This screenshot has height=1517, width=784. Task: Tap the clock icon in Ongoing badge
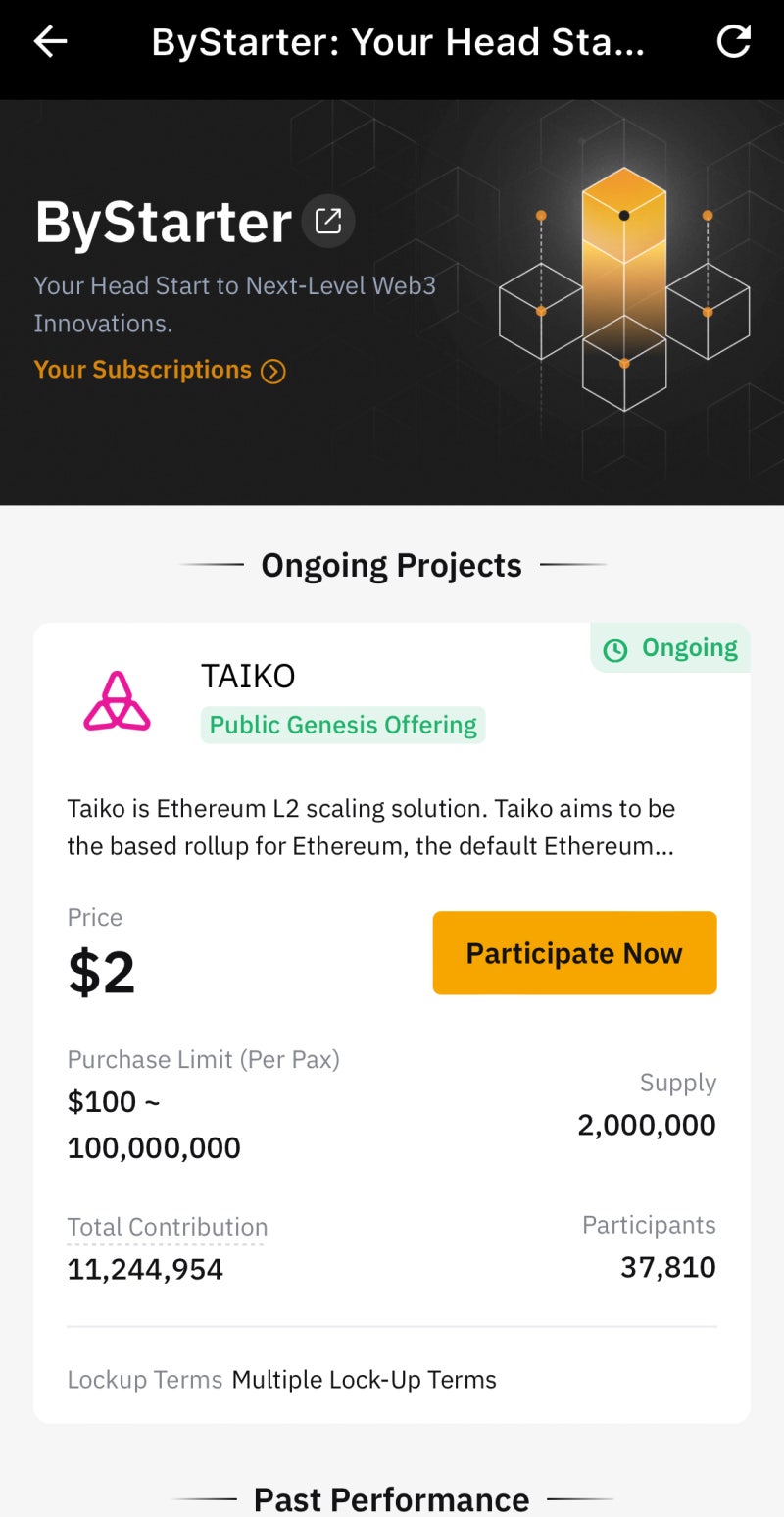615,649
